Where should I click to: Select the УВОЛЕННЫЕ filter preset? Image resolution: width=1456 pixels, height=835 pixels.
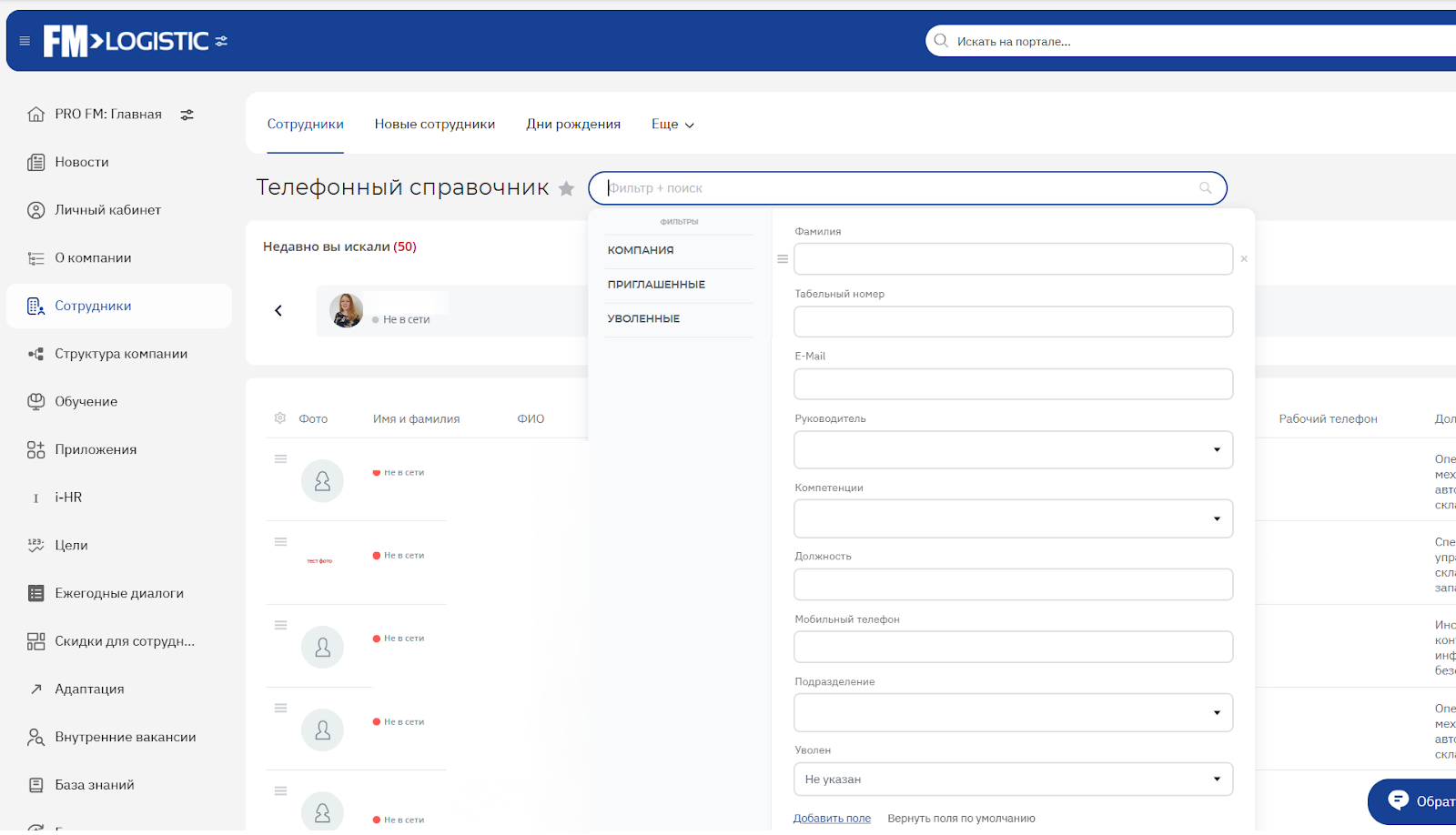pyautogui.click(x=644, y=319)
